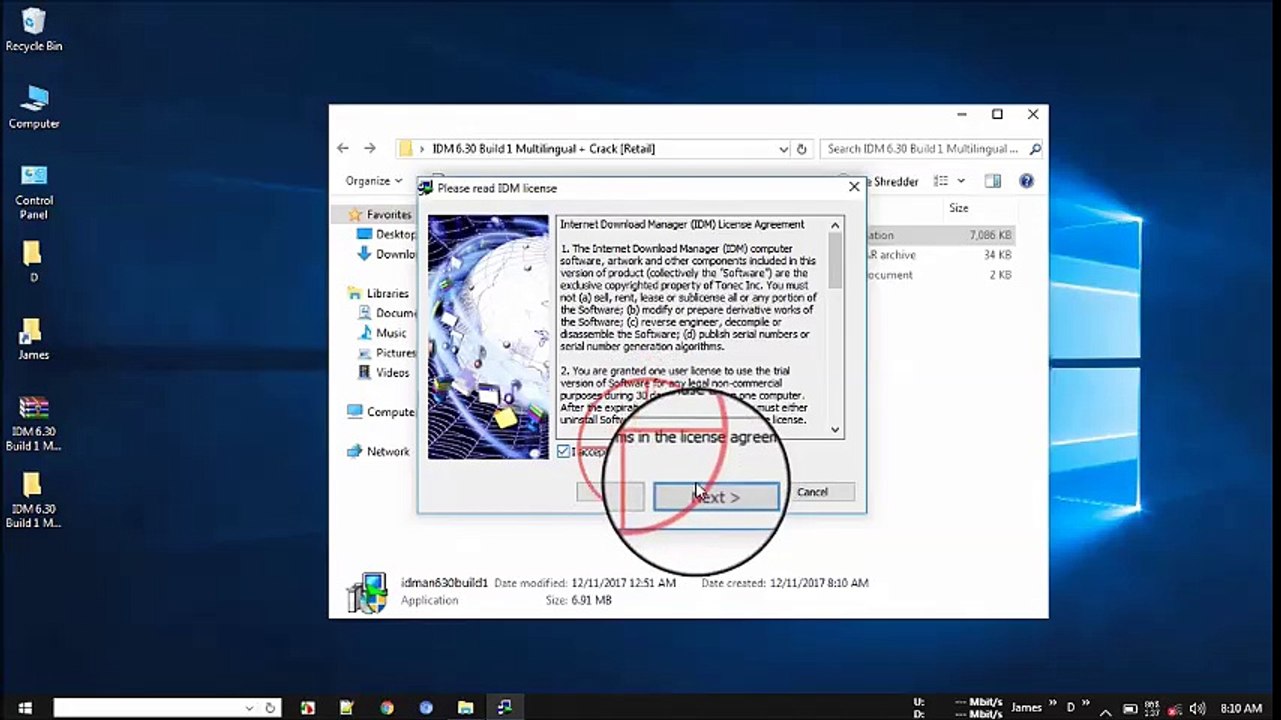Click the Size column header
The image size is (1281, 720).
[959, 208]
